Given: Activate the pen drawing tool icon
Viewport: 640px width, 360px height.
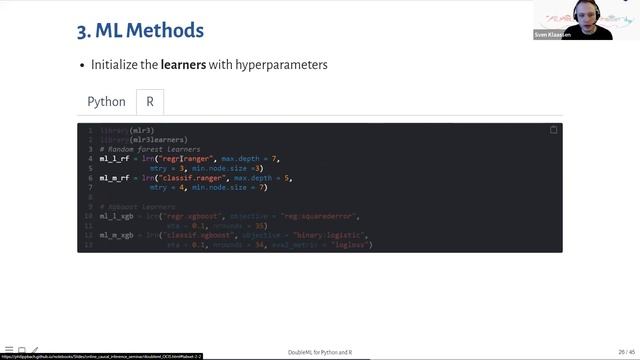Looking at the screenshot, I should (35, 350).
